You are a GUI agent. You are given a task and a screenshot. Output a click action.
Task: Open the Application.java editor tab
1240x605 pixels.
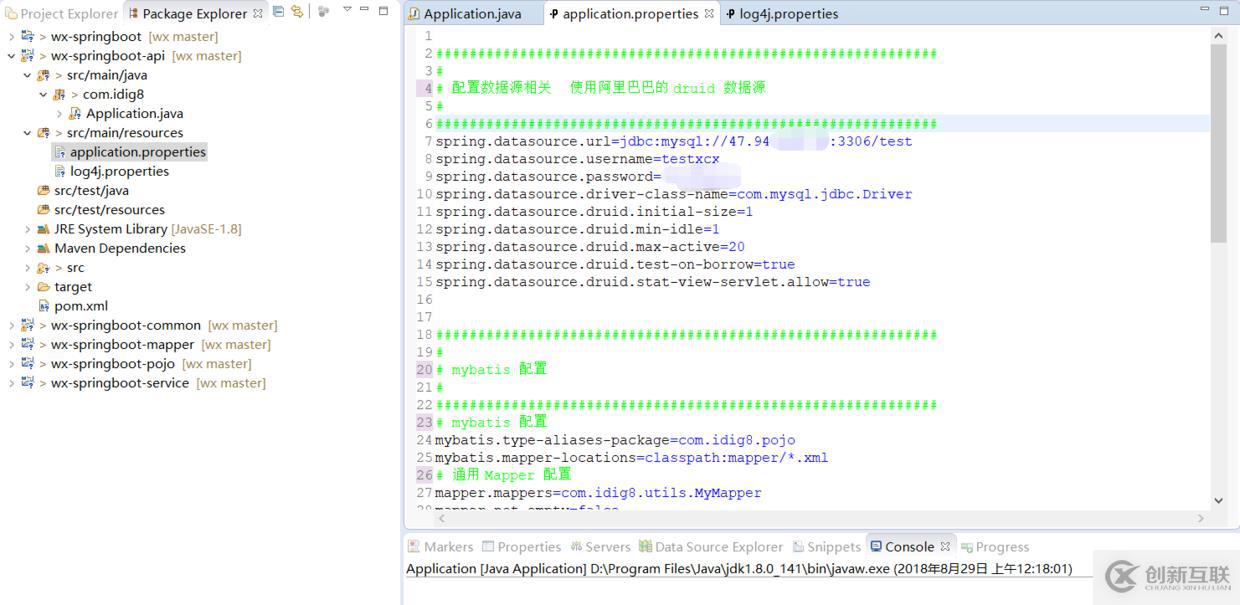tap(465, 14)
